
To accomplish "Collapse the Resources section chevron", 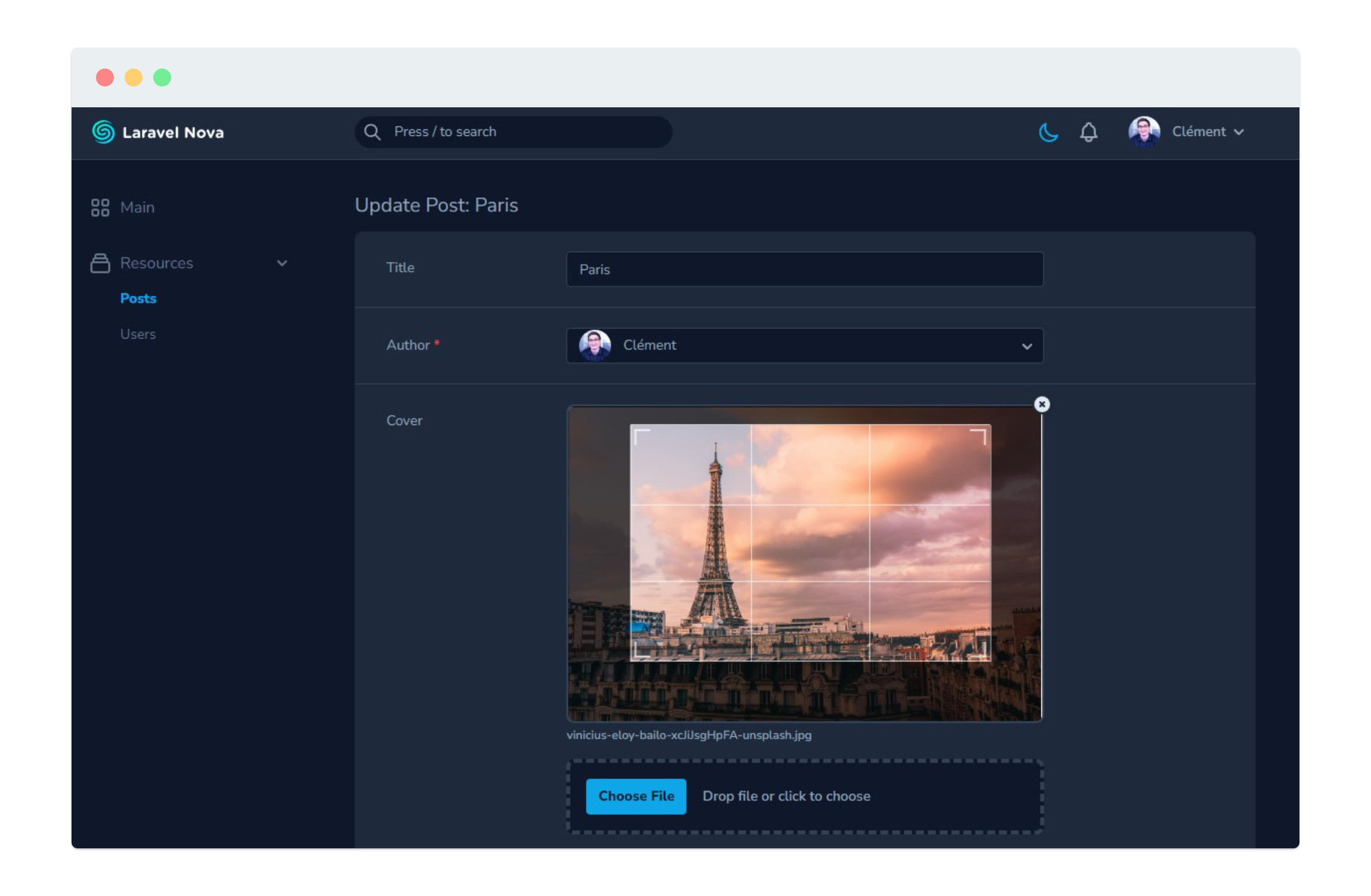I will pos(283,263).
